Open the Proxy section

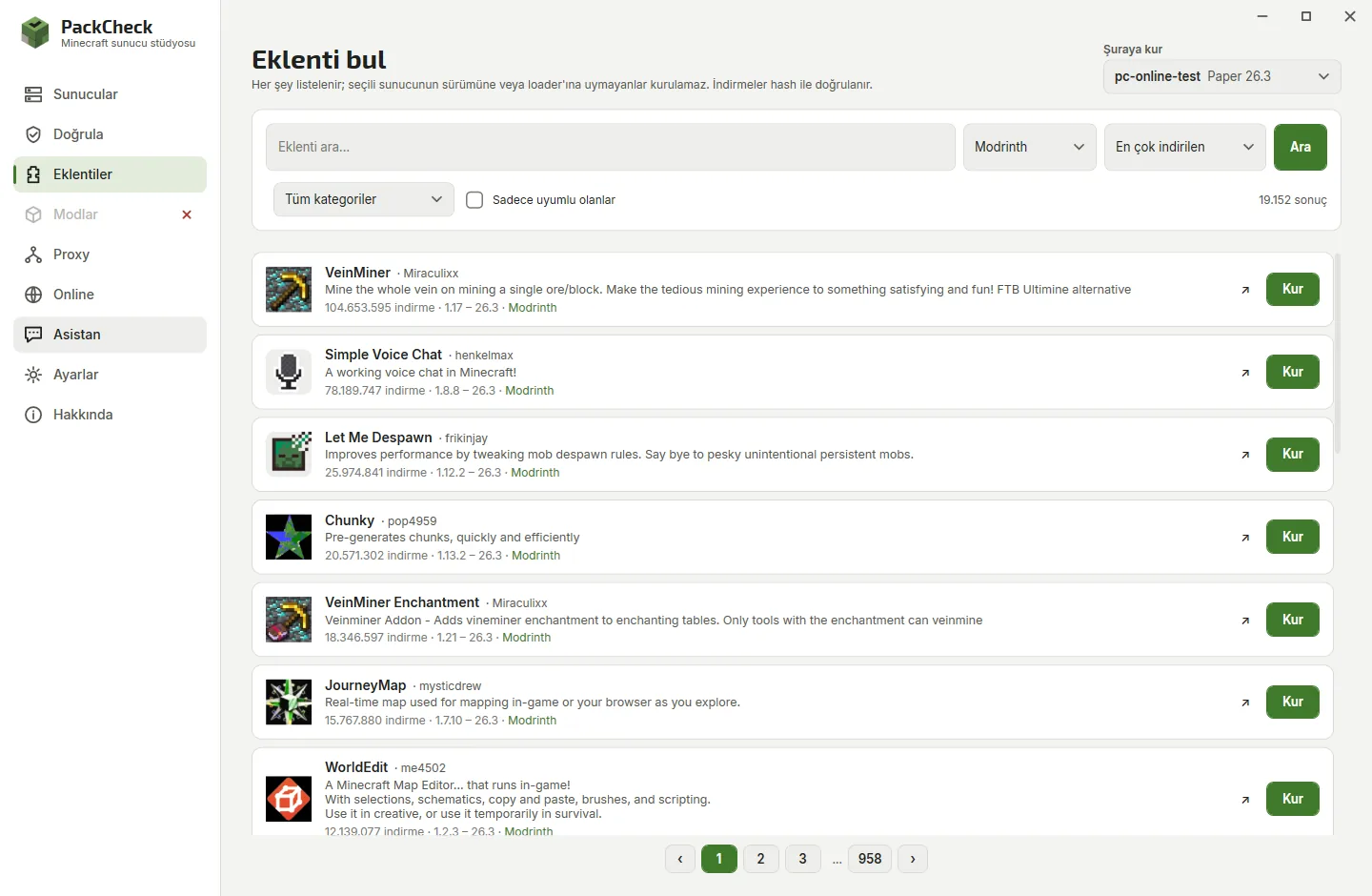[111, 255]
